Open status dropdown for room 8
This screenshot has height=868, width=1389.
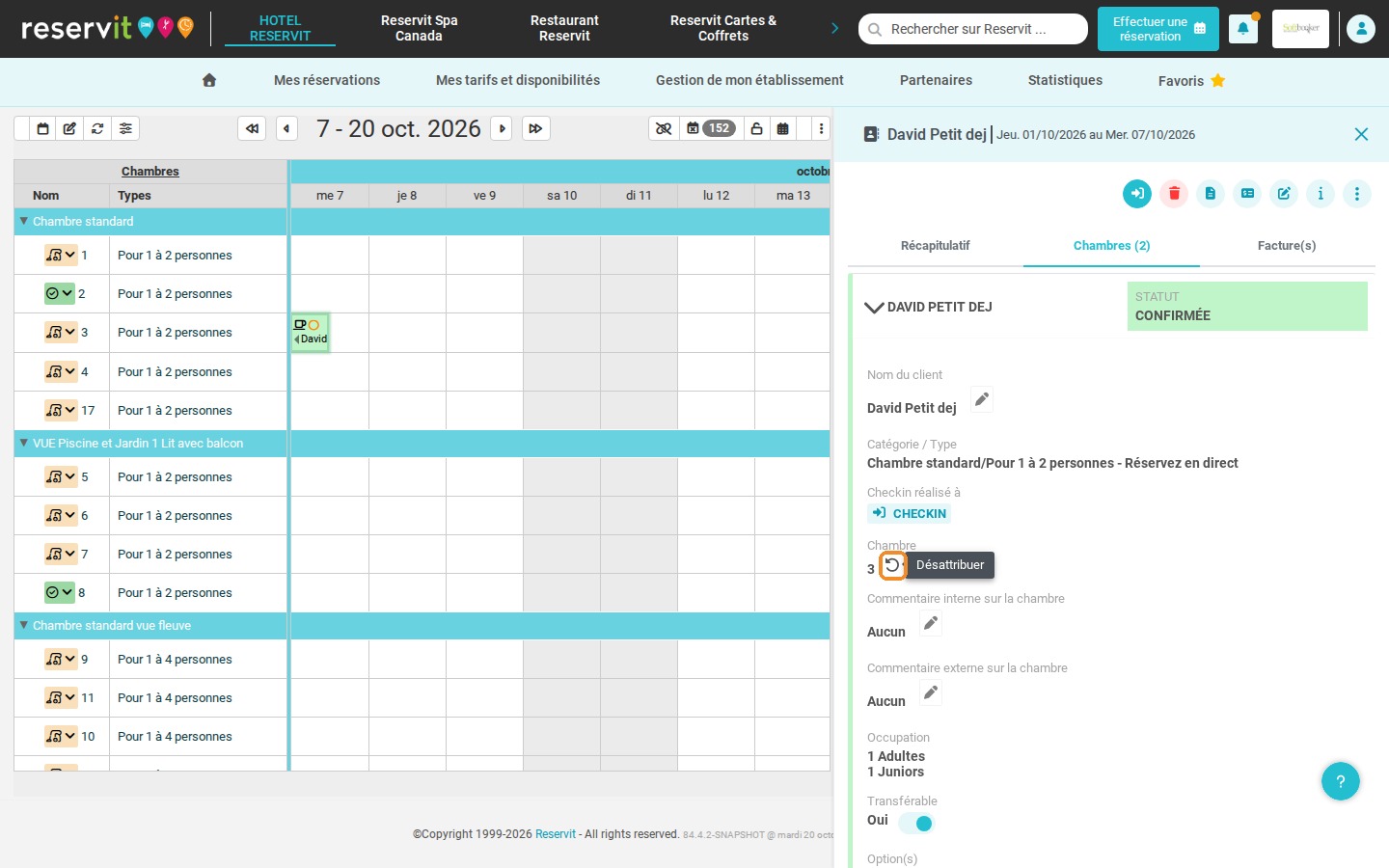pyautogui.click(x=60, y=593)
